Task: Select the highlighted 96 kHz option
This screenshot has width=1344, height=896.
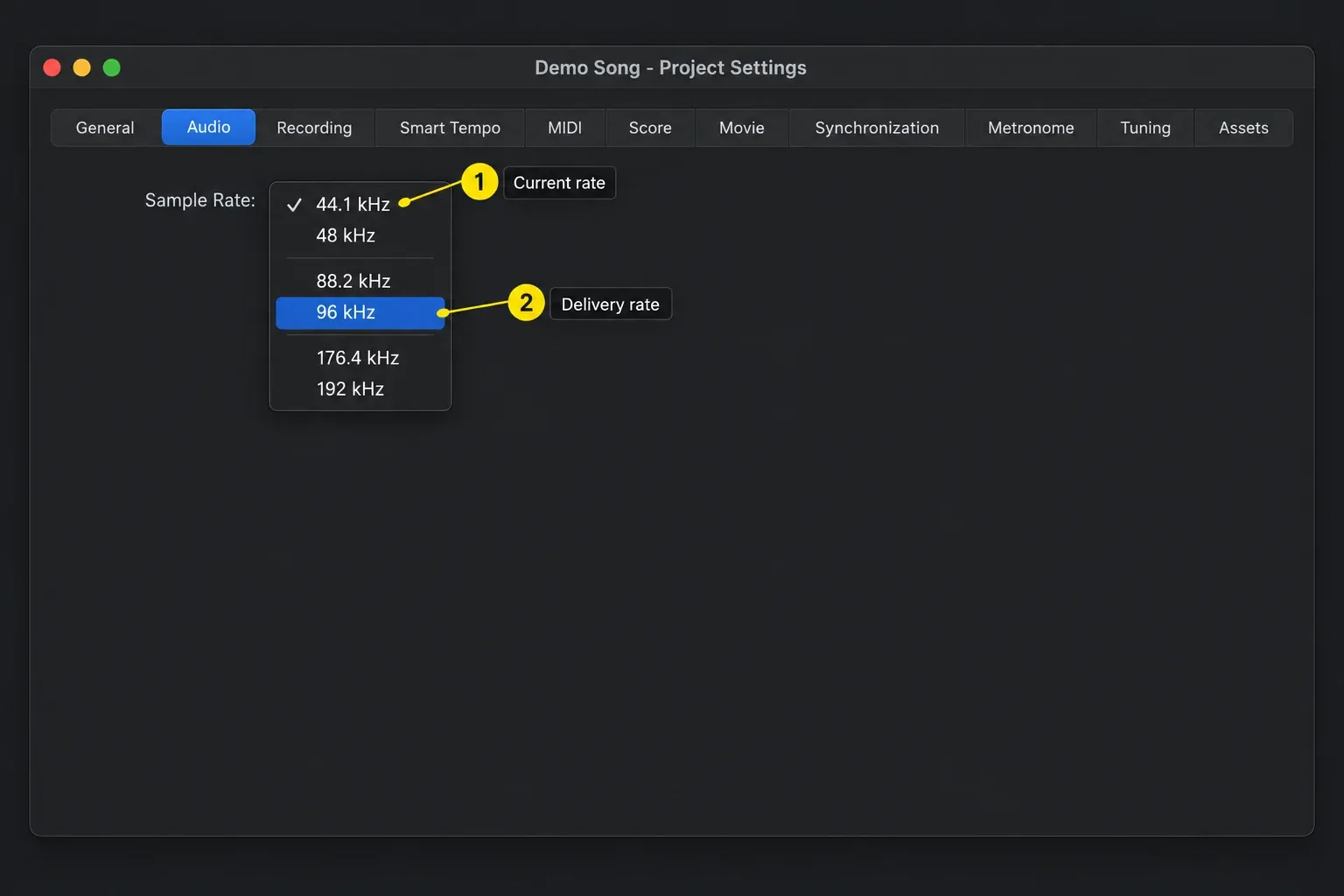Action: coord(360,312)
